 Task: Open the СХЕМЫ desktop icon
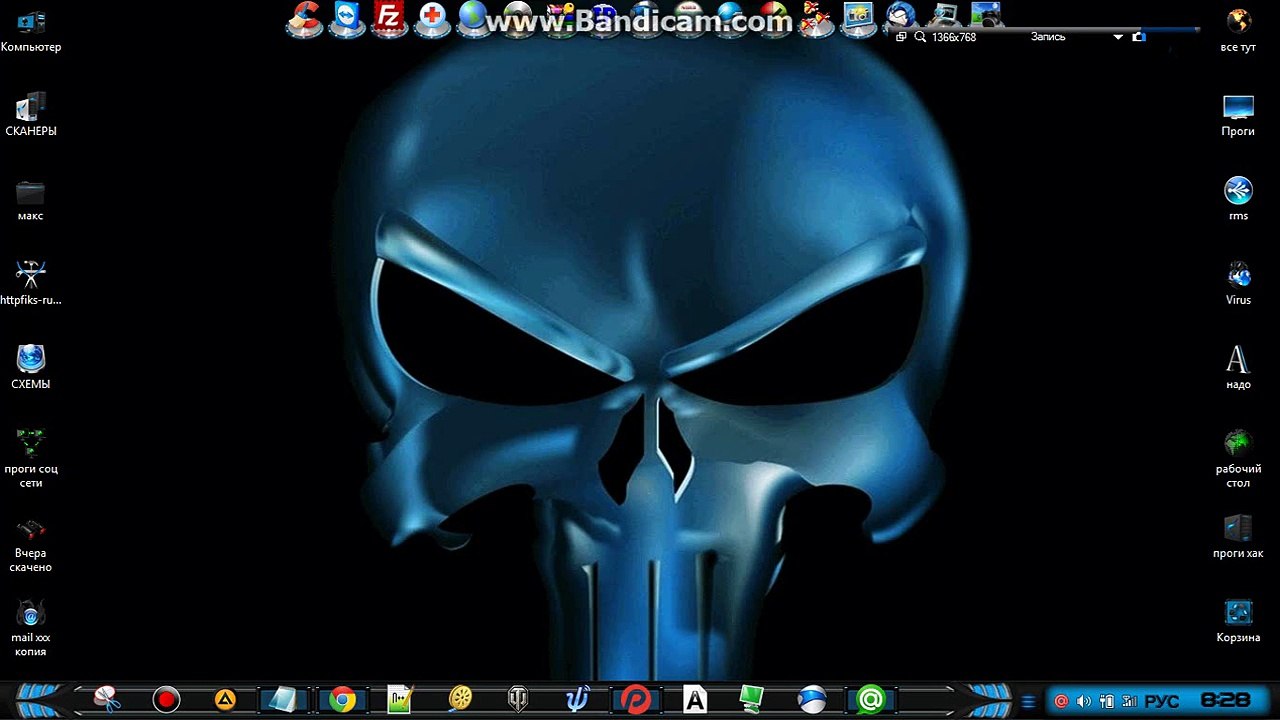pos(31,367)
